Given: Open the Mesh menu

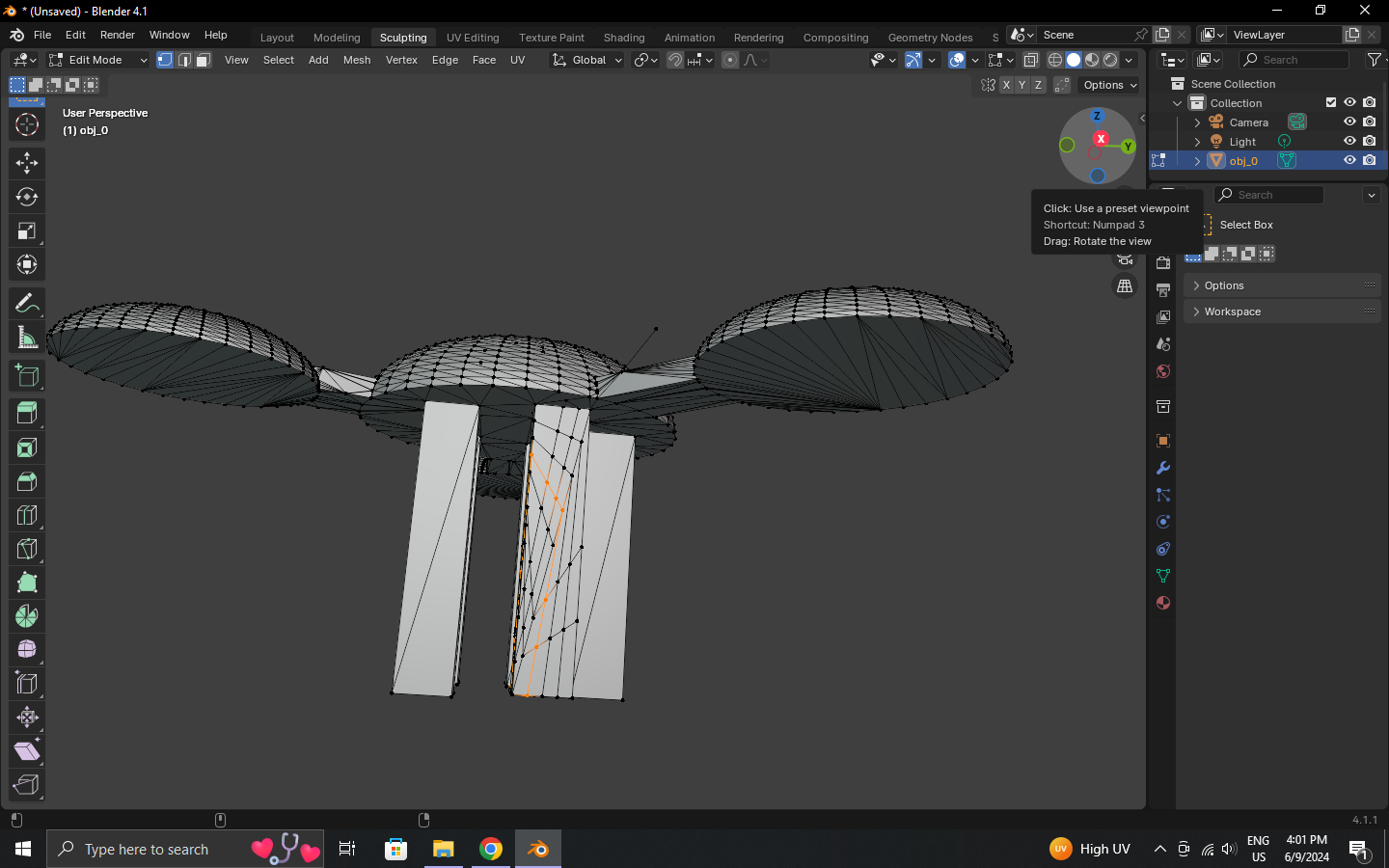Looking at the screenshot, I should click(x=357, y=60).
